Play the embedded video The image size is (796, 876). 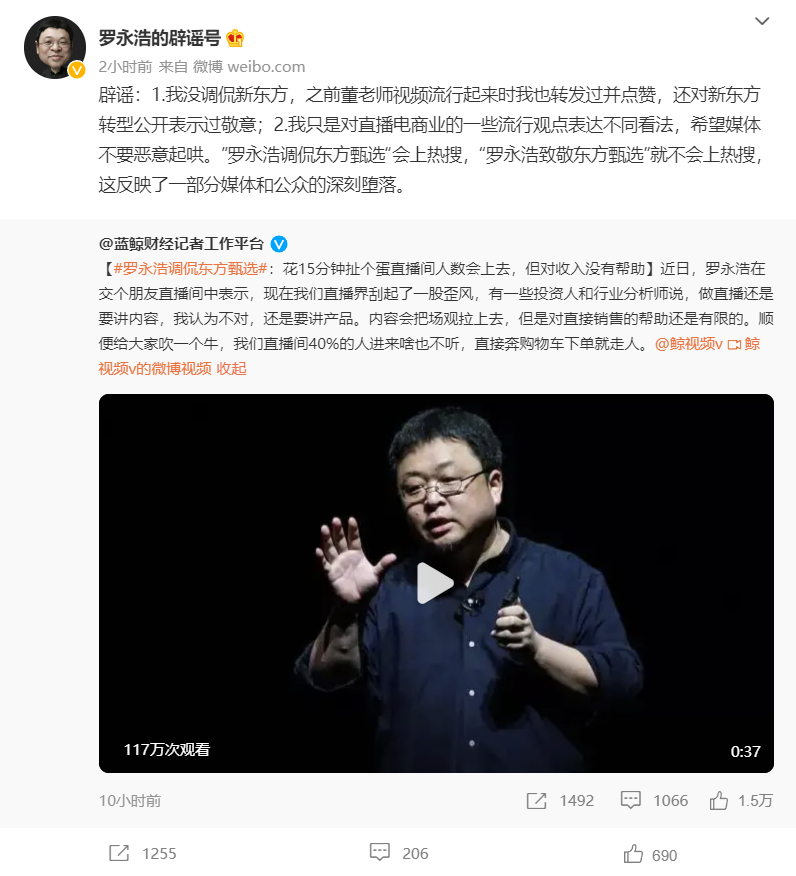click(436, 583)
